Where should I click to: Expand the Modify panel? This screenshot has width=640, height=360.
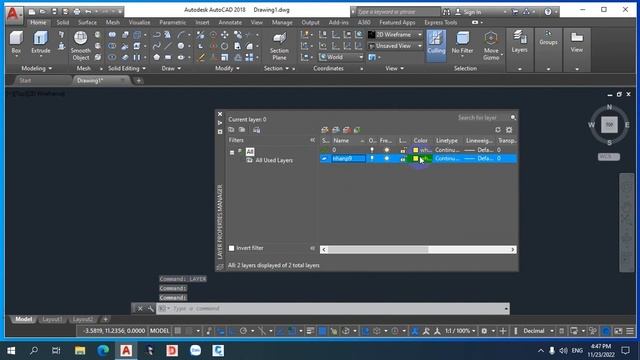pos(227,69)
